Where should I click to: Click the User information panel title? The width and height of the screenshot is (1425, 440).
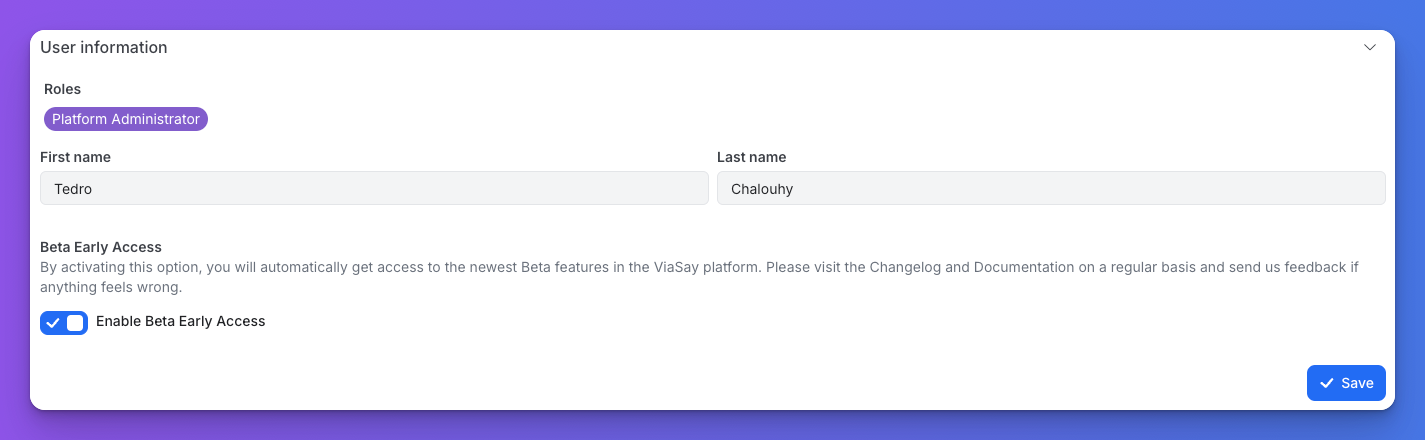point(104,47)
